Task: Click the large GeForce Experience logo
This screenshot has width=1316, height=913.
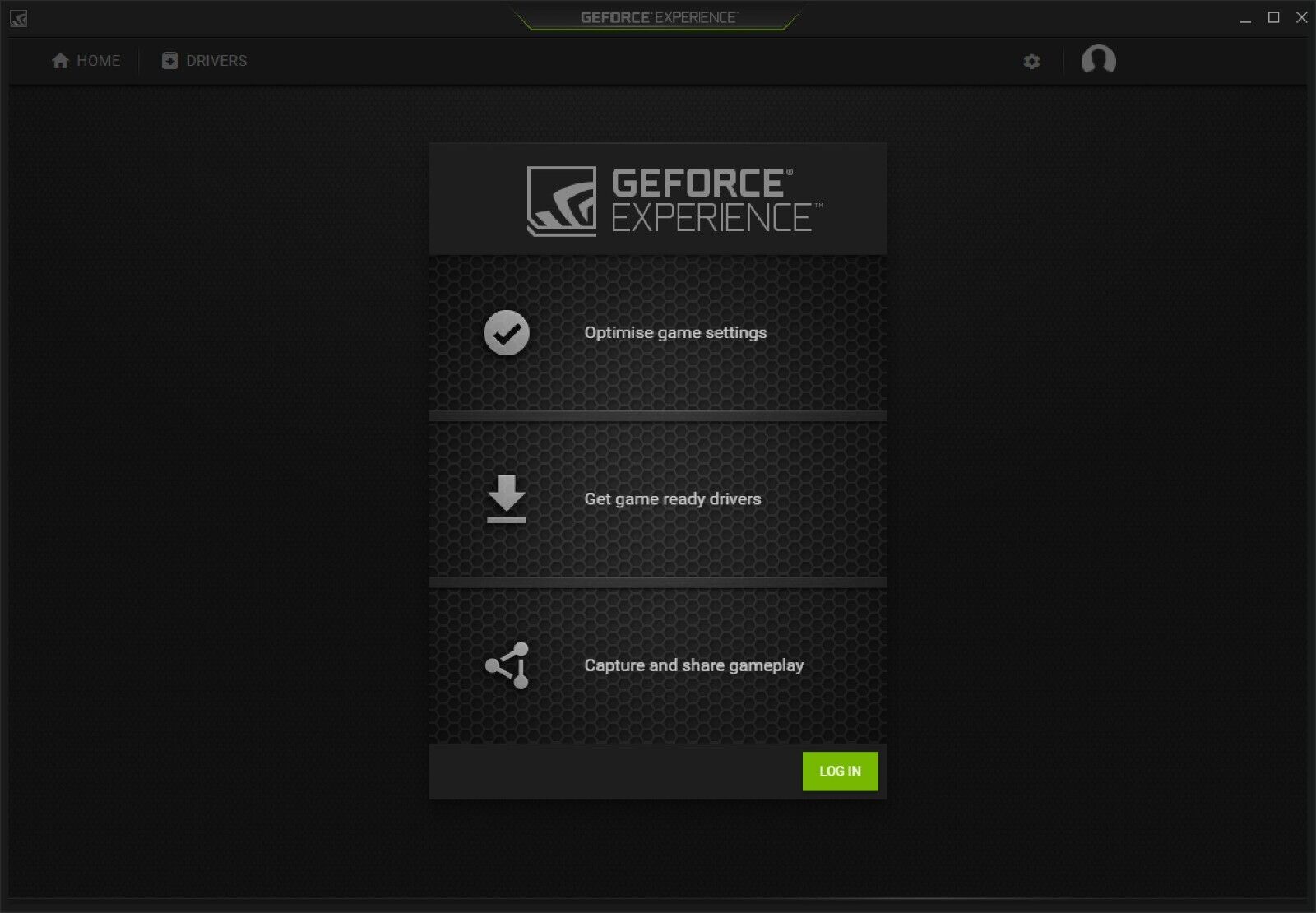Action: pos(674,201)
